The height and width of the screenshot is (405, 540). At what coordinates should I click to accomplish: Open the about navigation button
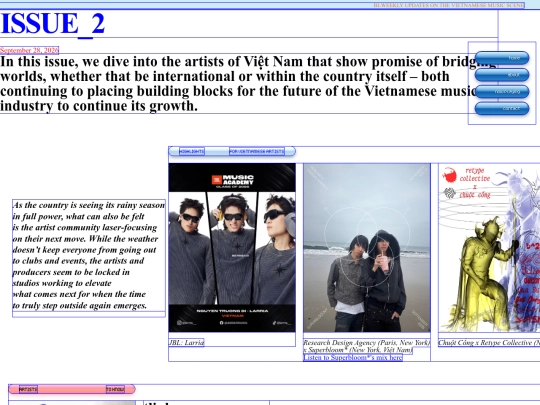[502, 75]
